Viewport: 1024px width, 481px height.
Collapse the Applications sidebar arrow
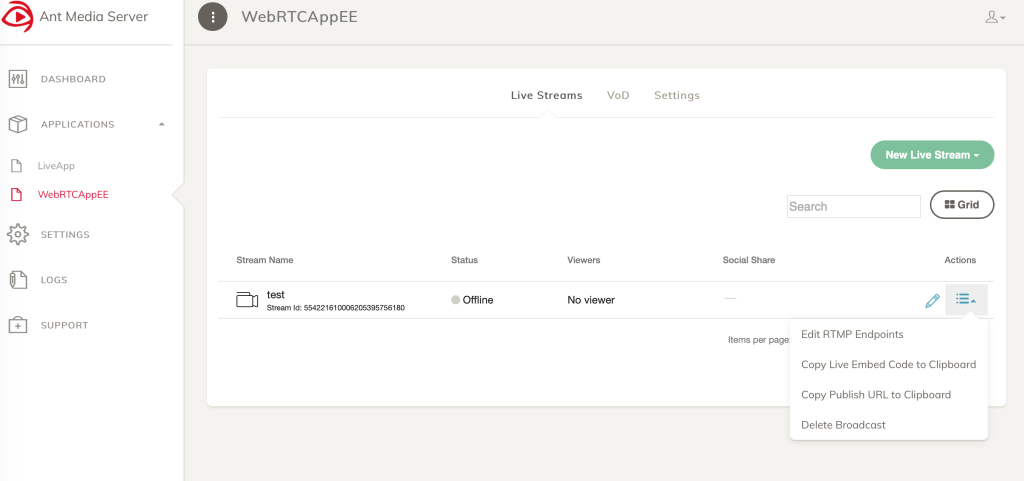click(162, 124)
